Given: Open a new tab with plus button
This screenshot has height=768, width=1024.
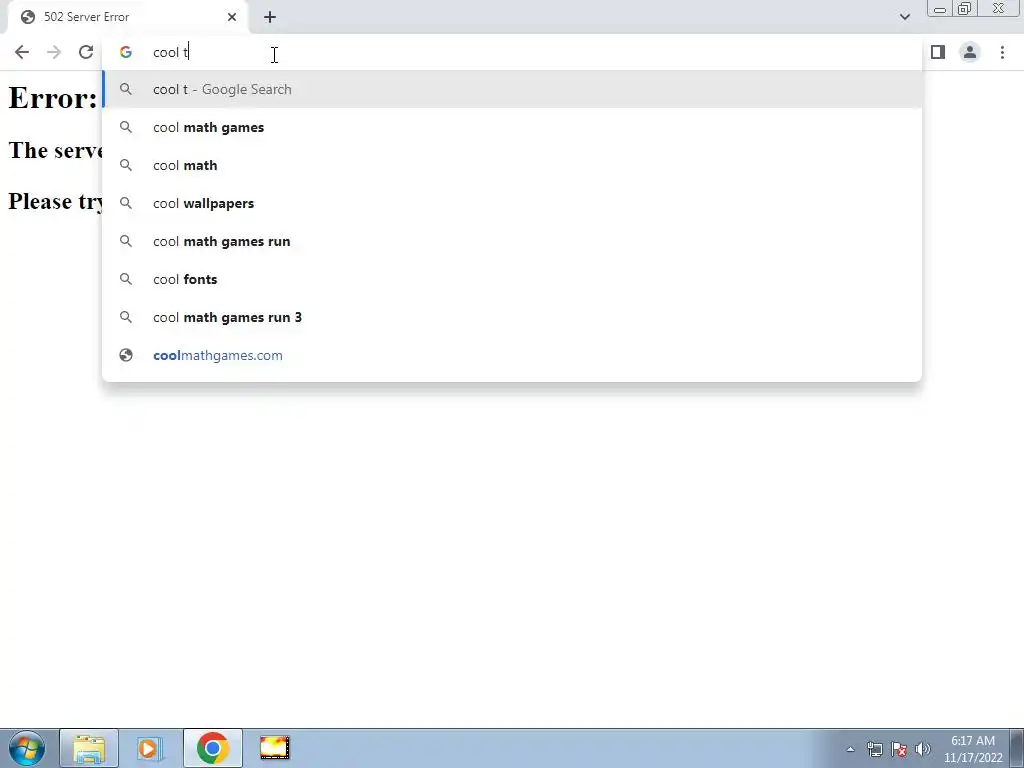Looking at the screenshot, I should click(x=270, y=17).
